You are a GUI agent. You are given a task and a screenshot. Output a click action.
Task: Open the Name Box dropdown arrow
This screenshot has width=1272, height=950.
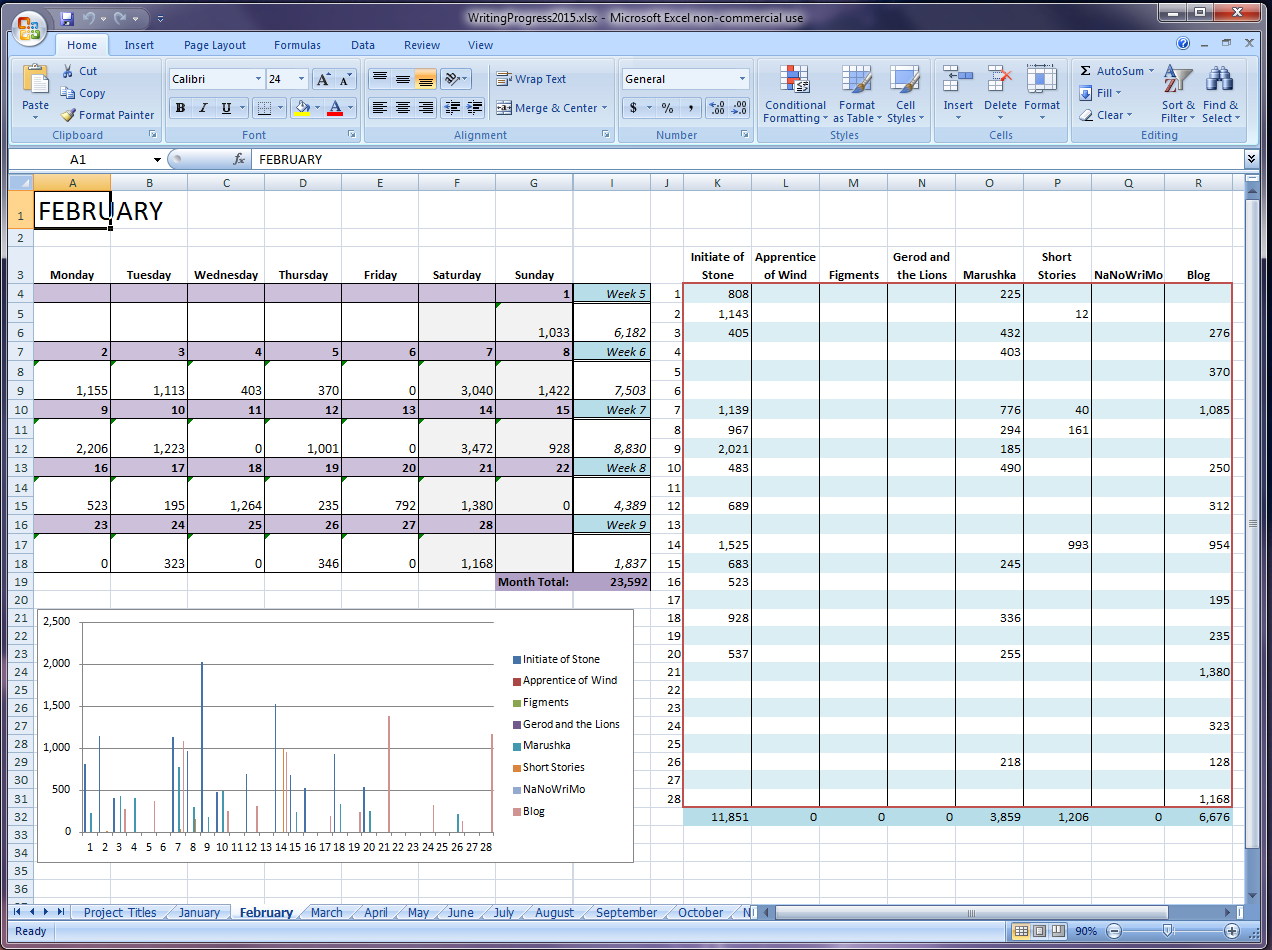[x=157, y=160]
